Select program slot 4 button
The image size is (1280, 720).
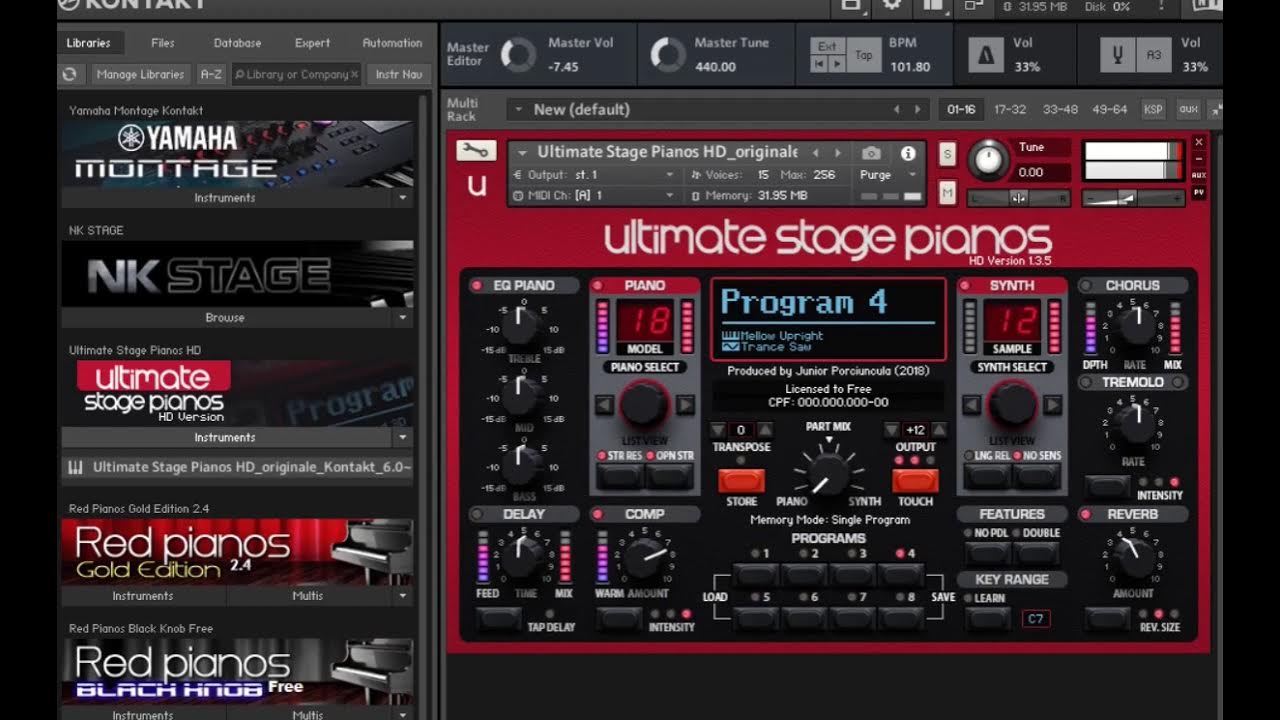click(x=900, y=575)
